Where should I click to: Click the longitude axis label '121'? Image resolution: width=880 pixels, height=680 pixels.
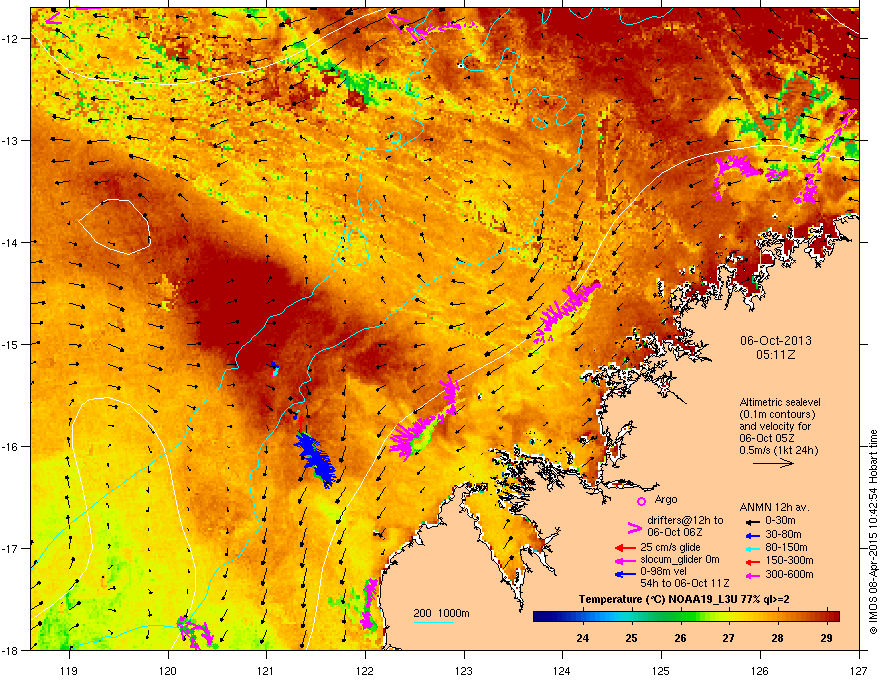[266, 670]
